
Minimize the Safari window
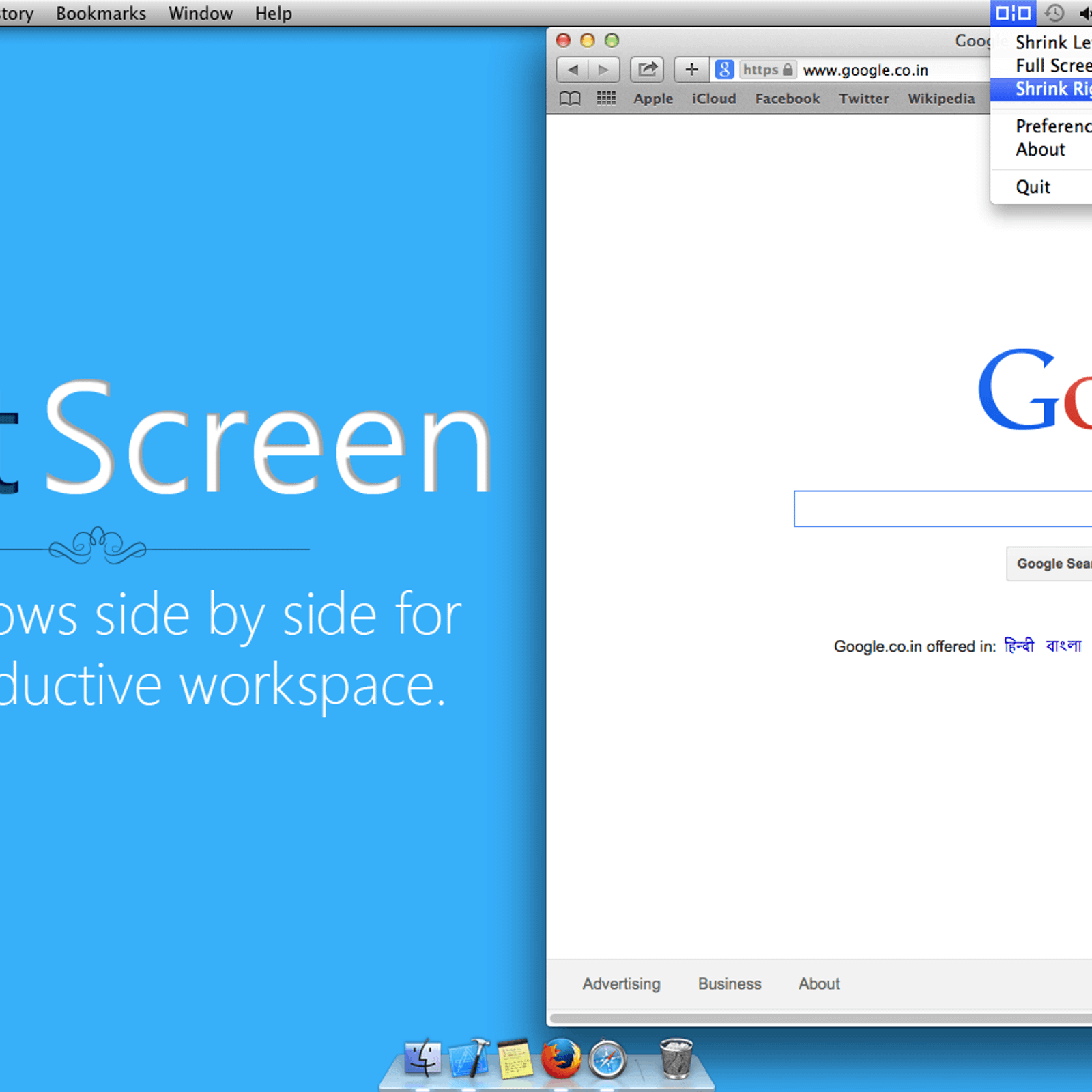pos(588,40)
